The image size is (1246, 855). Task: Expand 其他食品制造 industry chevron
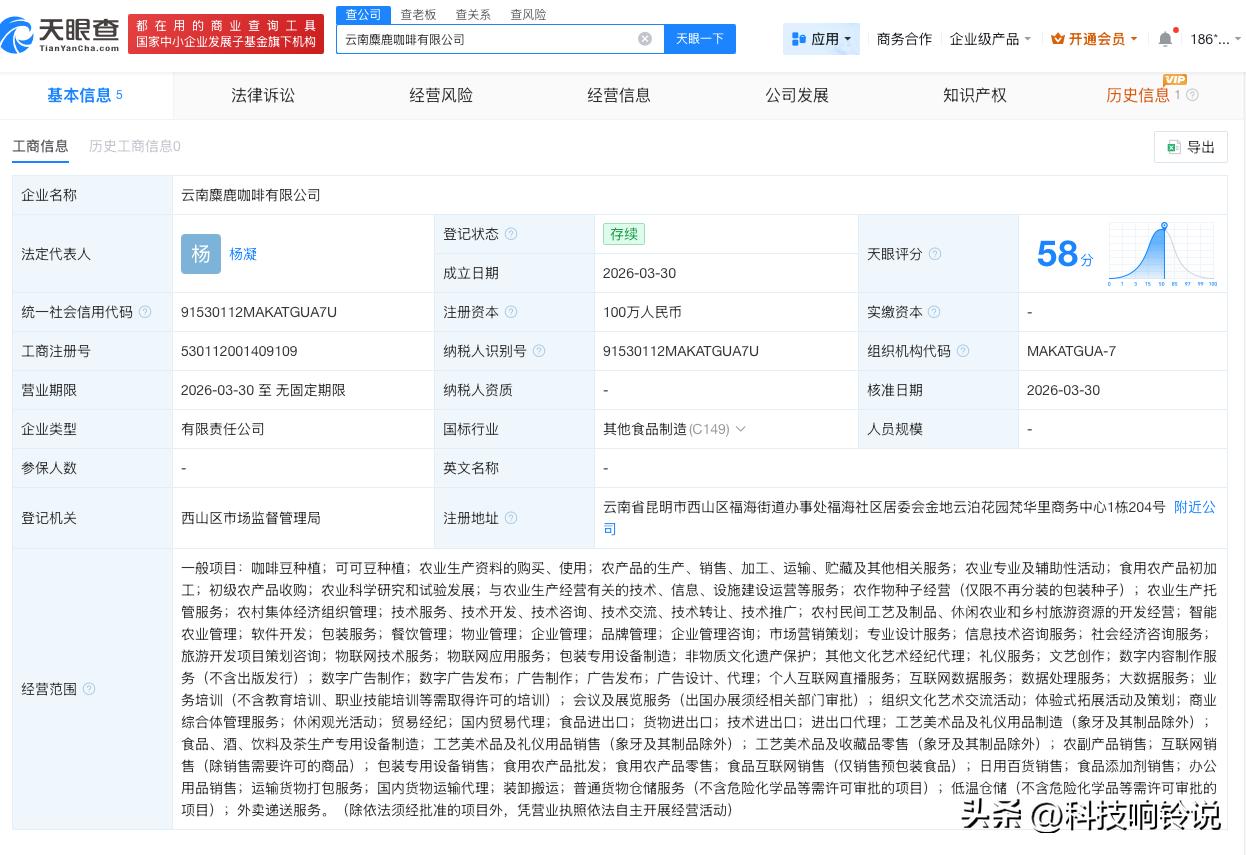[x=741, y=429]
